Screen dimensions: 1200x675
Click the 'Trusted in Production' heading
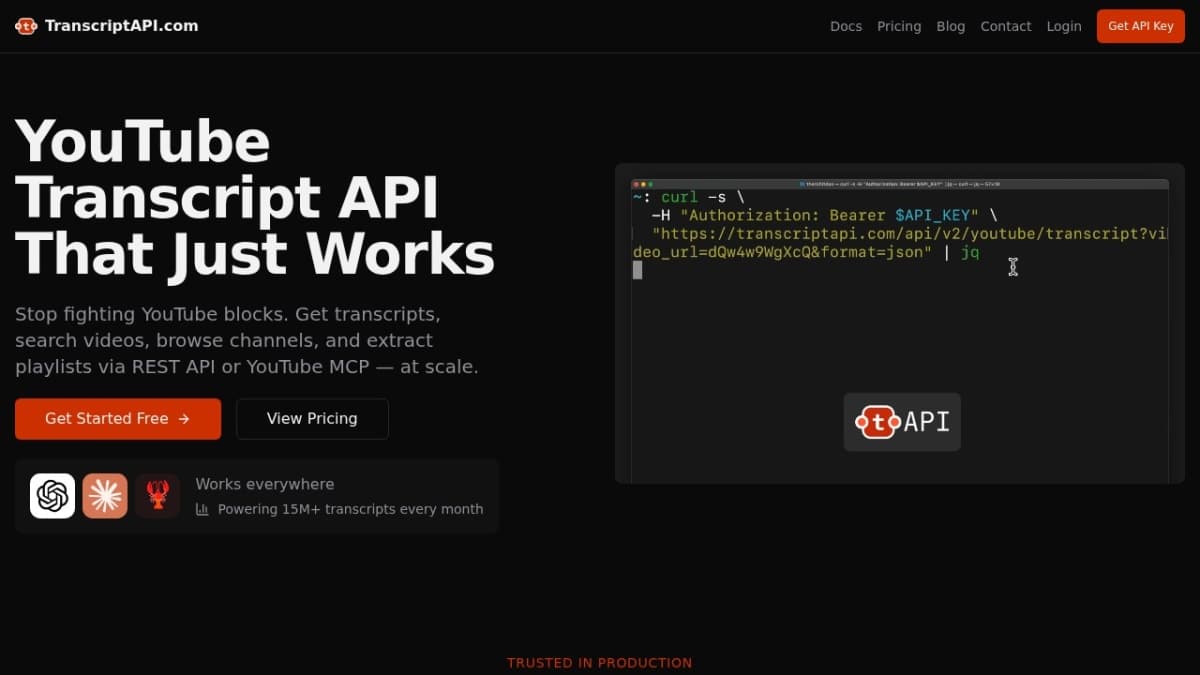click(599, 662)
